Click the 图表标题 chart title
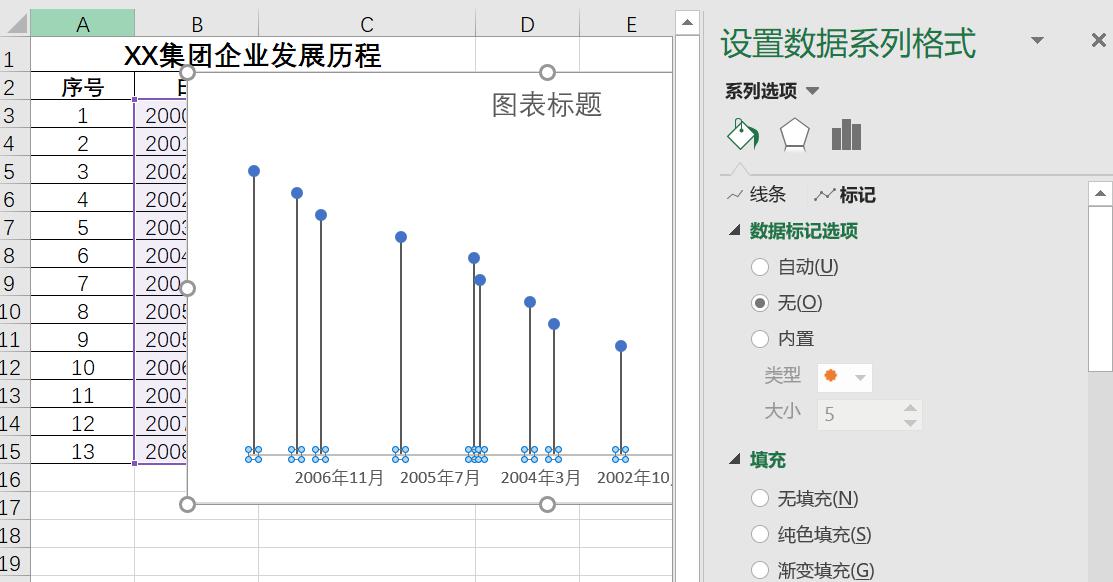This screenshot has height=582, width=1113. (547, 105)
